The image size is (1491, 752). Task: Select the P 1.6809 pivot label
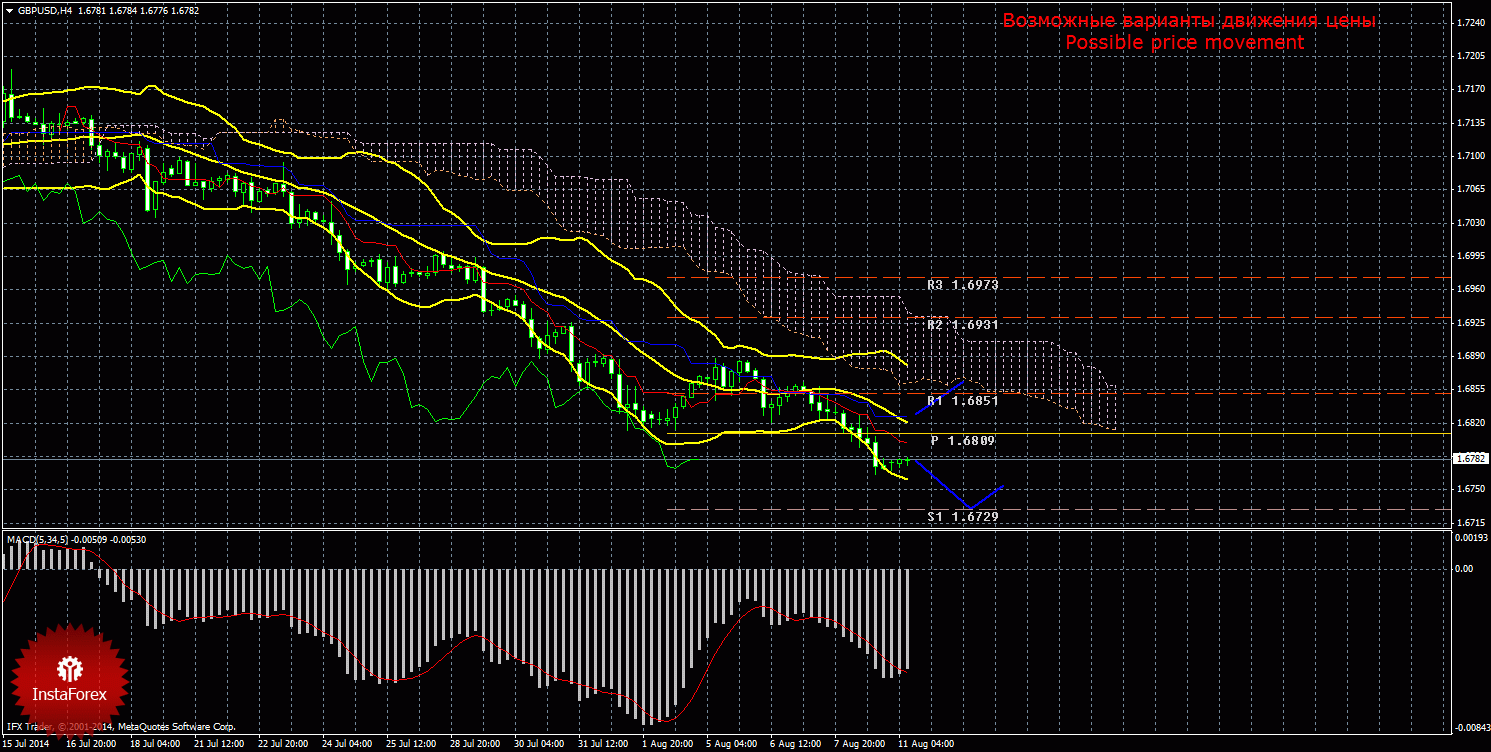pos(962,440)
